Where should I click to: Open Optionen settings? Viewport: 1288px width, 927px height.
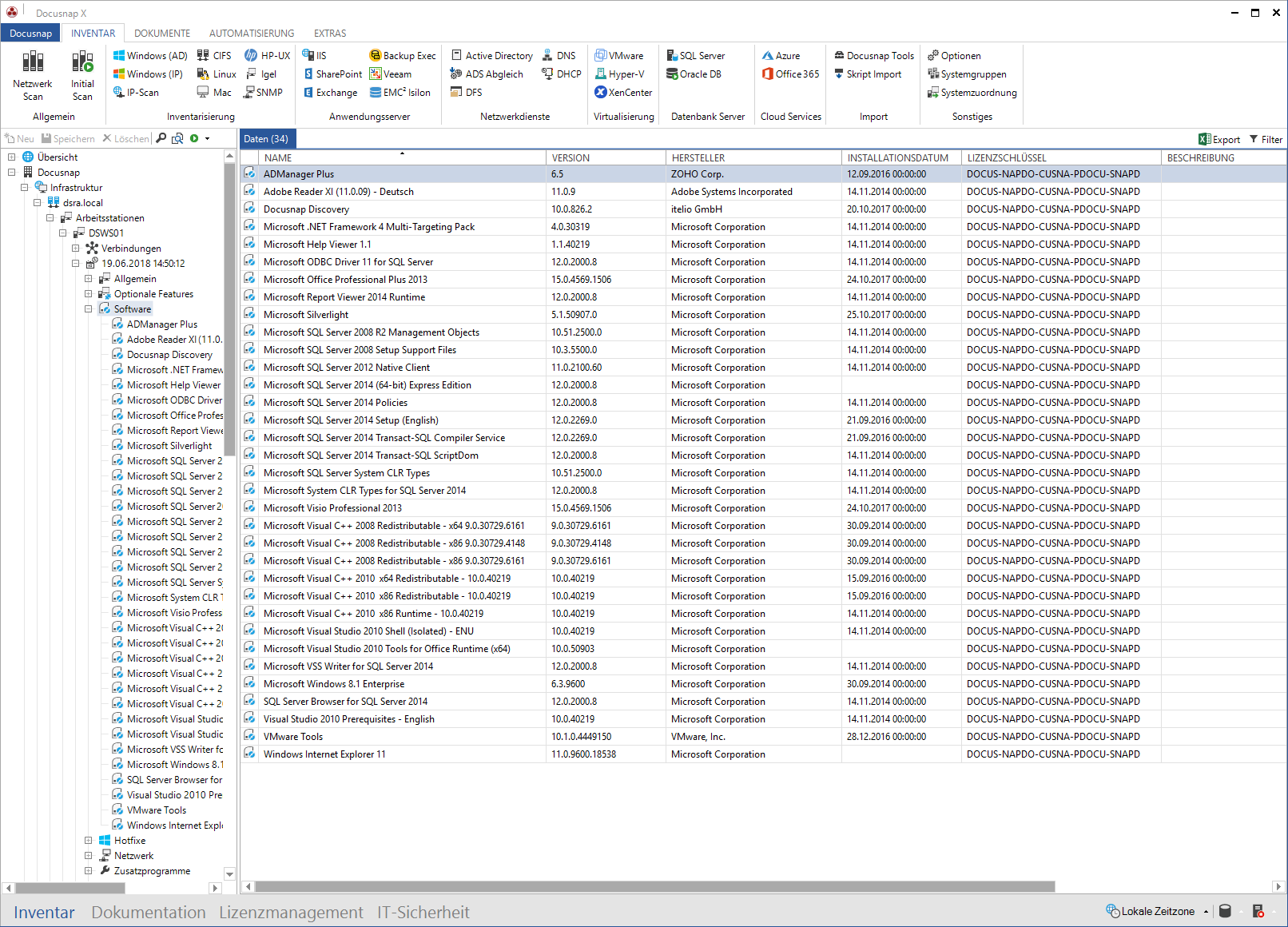[x=954, y=56]
